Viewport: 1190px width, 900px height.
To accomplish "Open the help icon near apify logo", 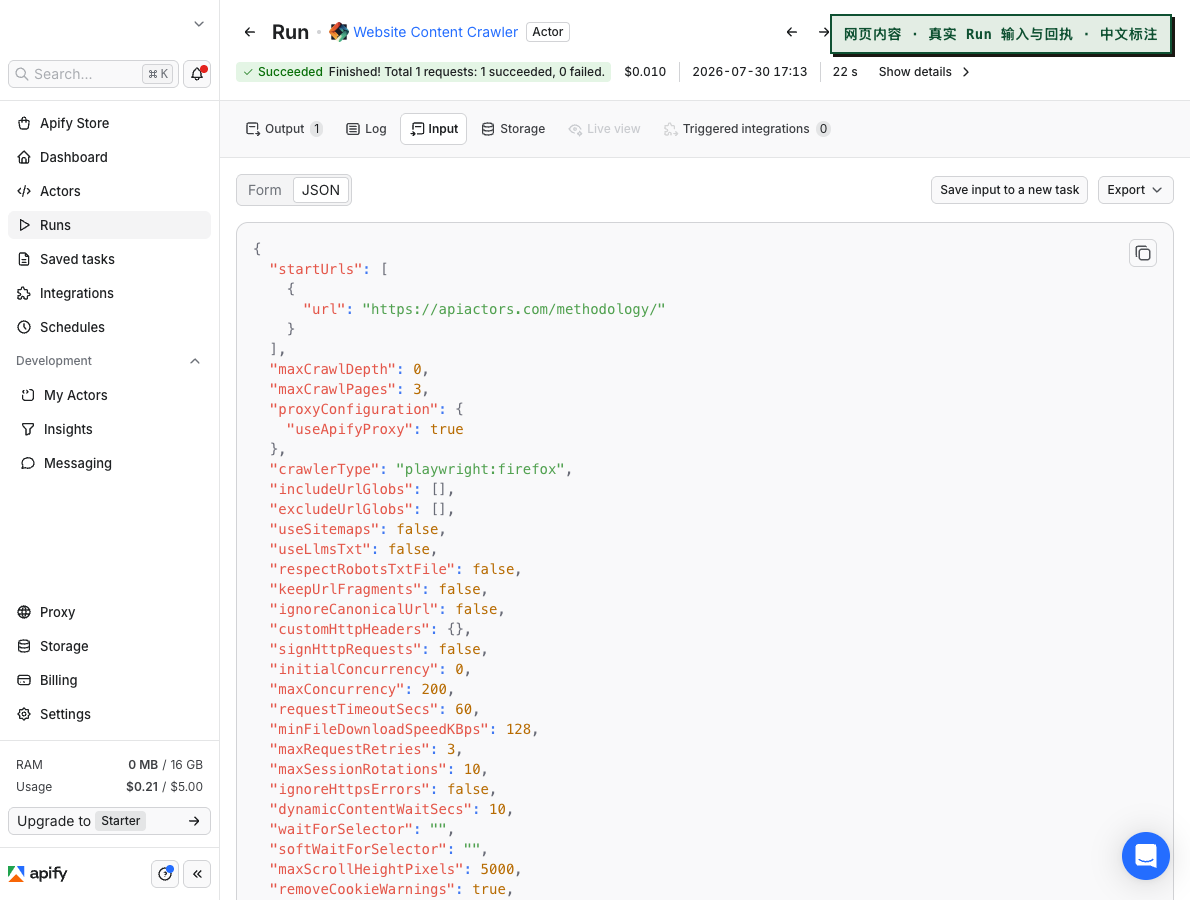I will 165,874.
